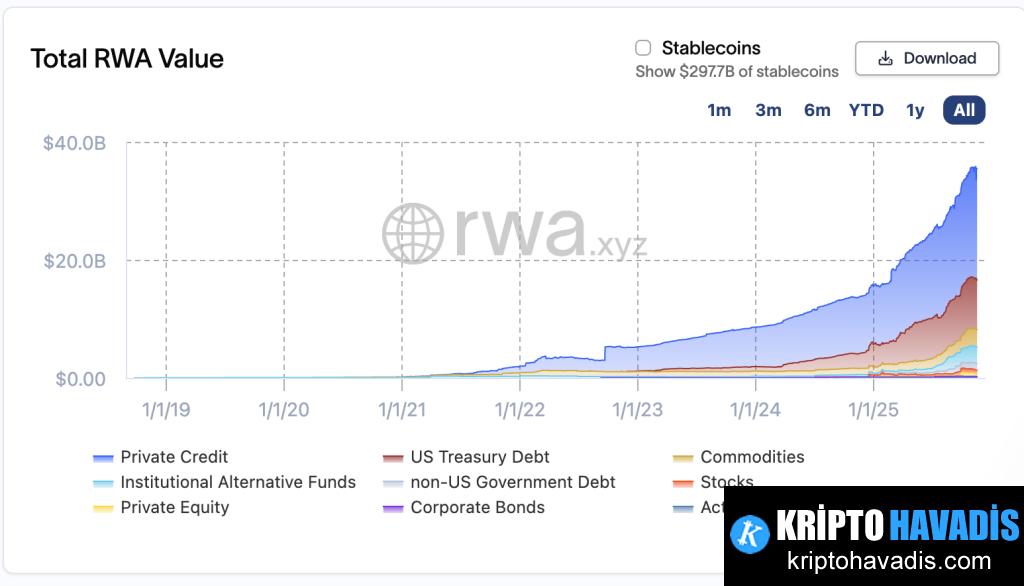Enable the Stablecoins checkbox

pos(644,48)
